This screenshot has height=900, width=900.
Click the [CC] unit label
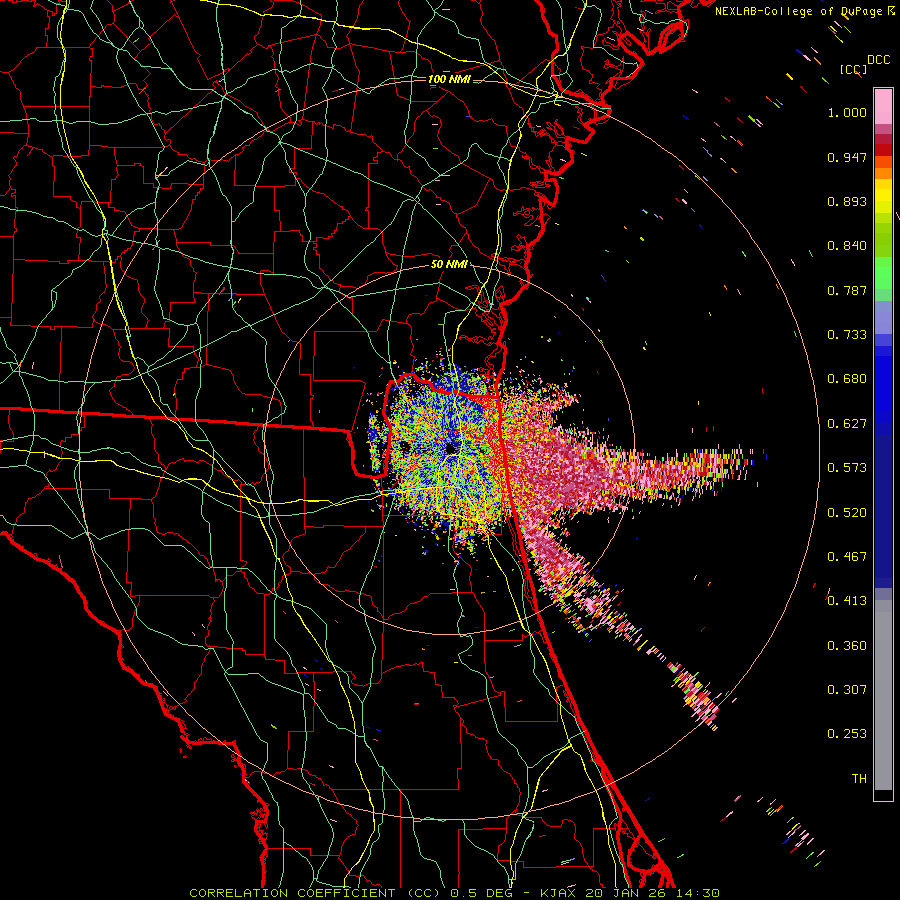tap(853, 69)
